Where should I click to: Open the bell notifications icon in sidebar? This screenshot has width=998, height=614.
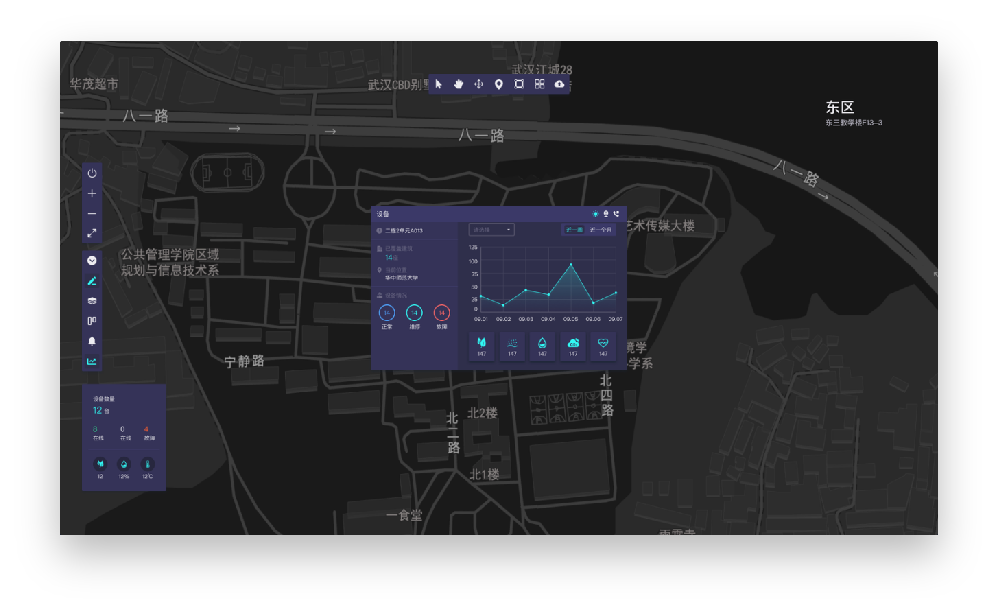pyautogui.click(x=92, y=341)
